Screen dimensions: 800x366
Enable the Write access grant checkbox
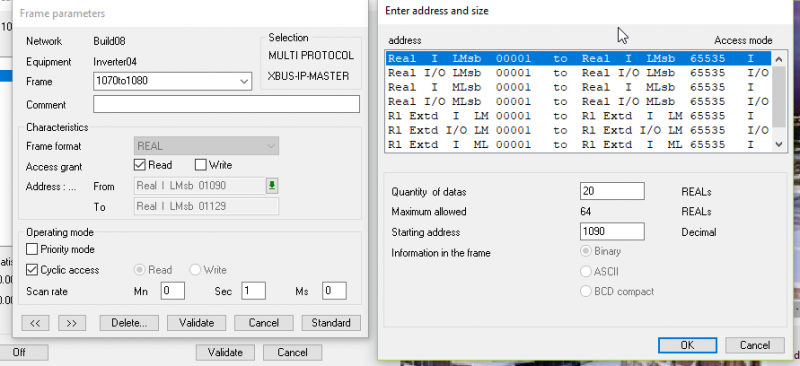pos(201,165)
